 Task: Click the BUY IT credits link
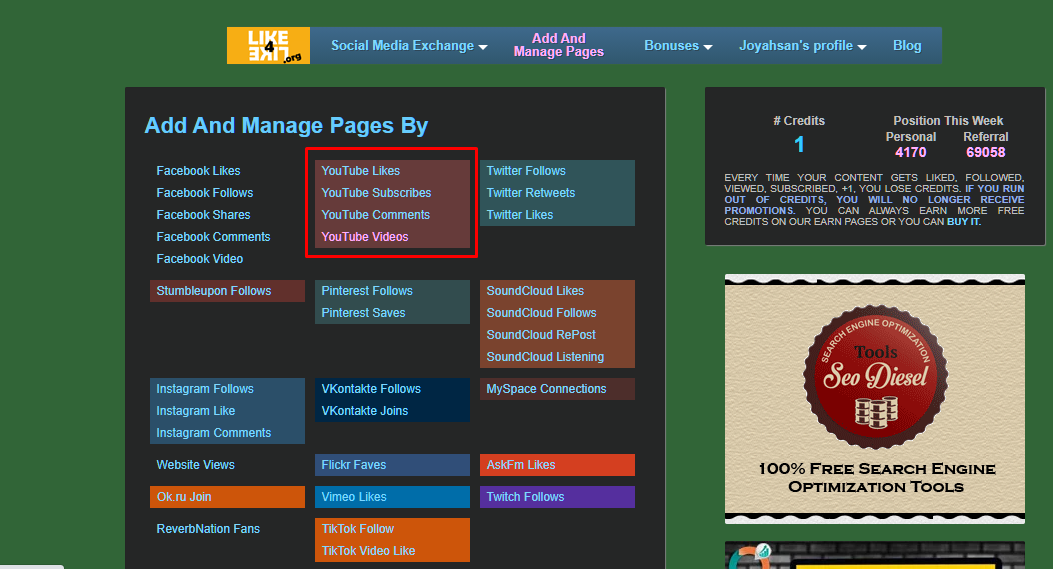coord(963,222)
